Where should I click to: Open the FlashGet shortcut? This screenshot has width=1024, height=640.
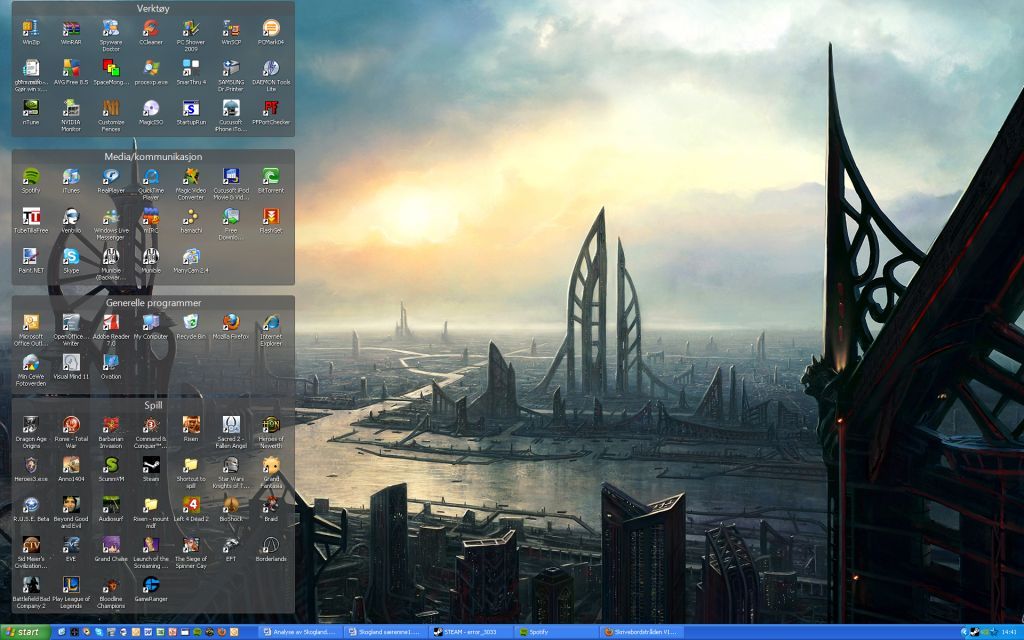271,221
